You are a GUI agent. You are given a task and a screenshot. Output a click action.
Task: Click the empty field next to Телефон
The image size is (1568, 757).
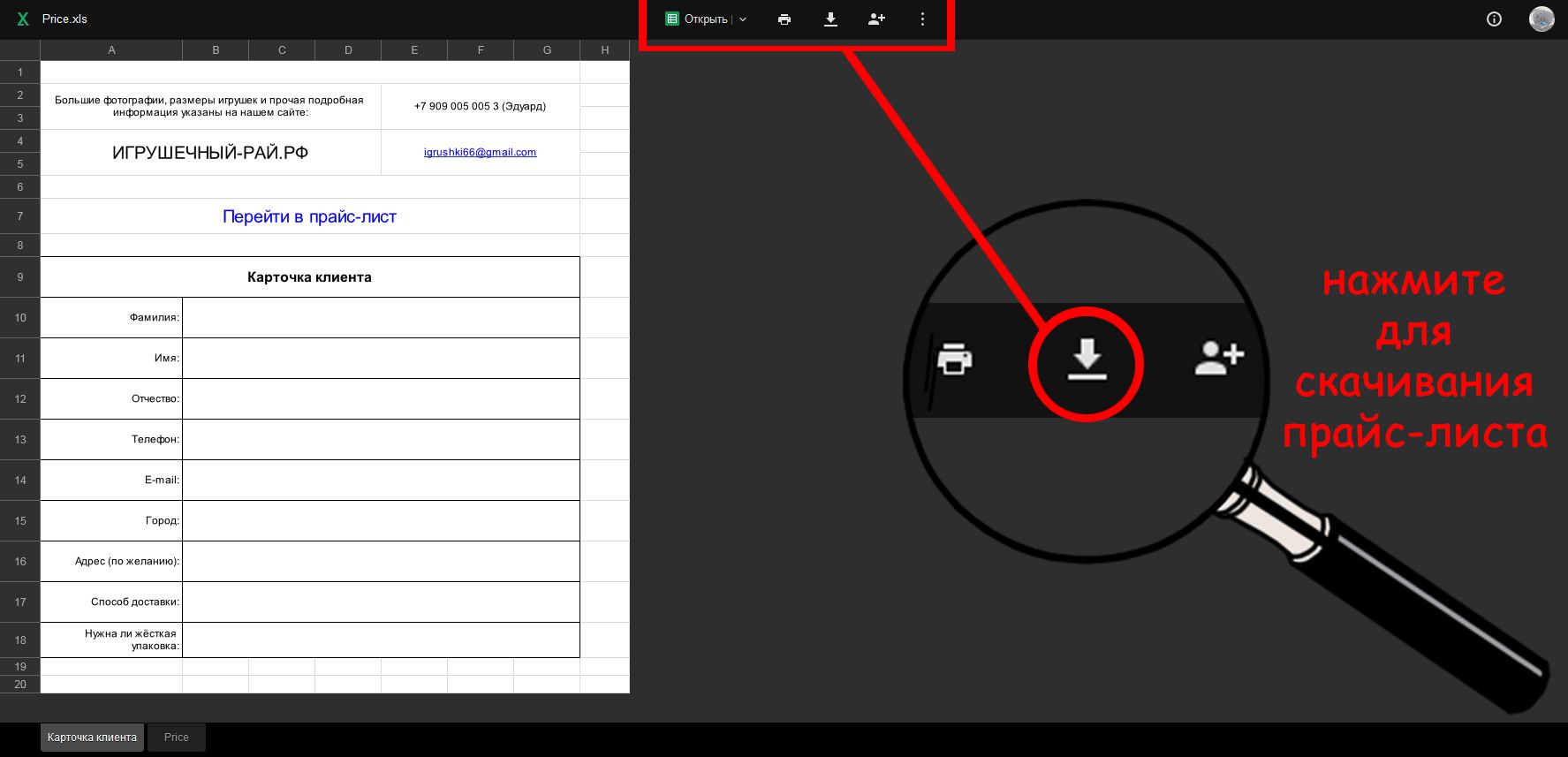(x=381, y=440)
